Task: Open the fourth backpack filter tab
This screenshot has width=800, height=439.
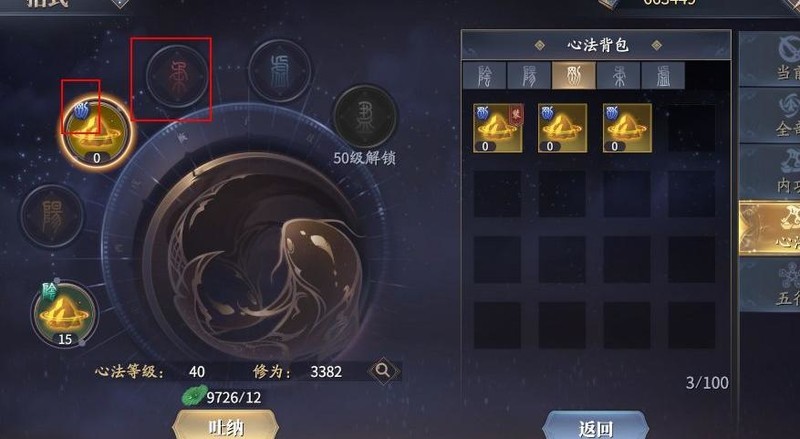Action: 618,76
